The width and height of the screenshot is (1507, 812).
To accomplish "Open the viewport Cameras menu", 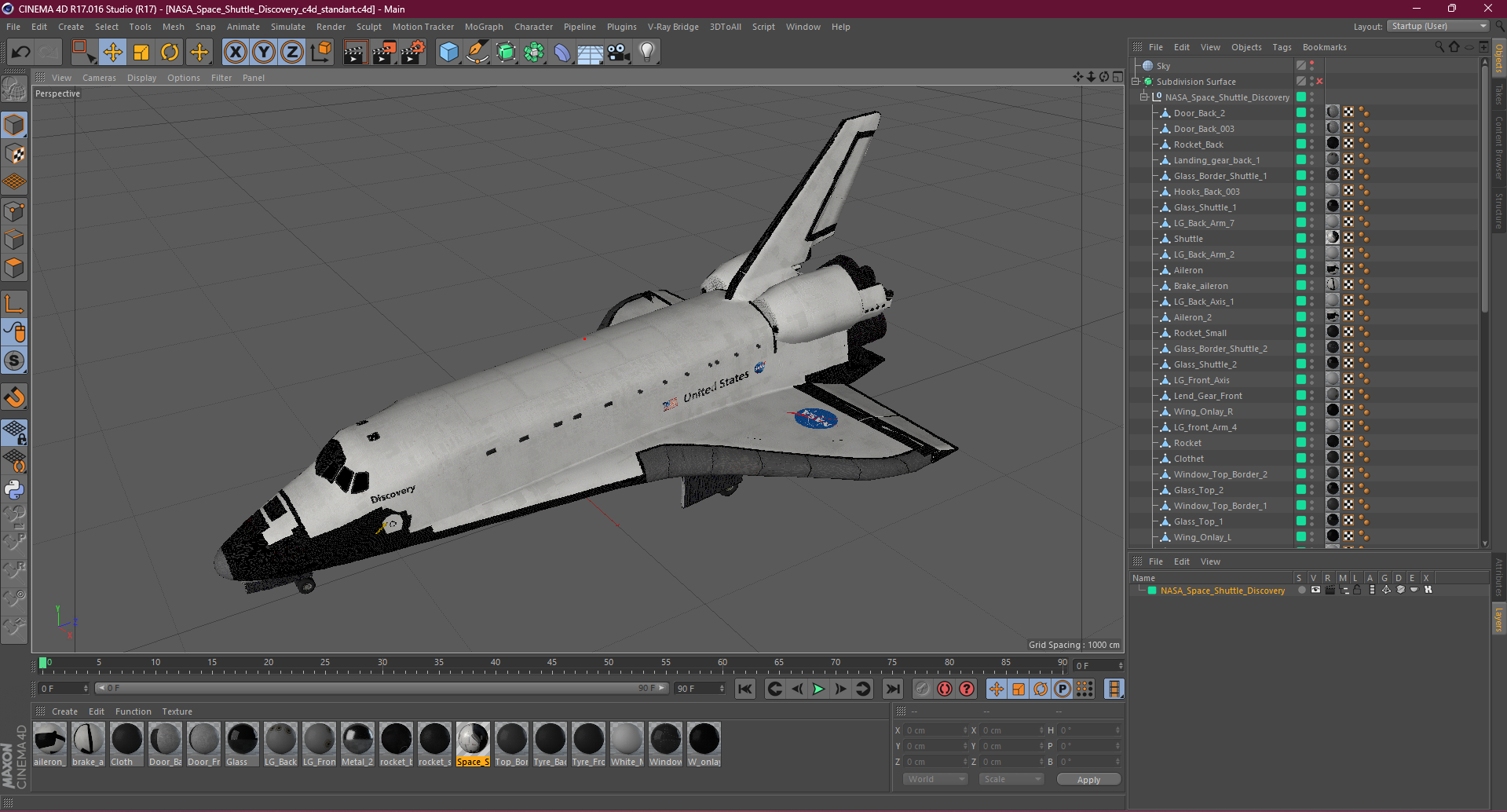I will coord(99,78).
